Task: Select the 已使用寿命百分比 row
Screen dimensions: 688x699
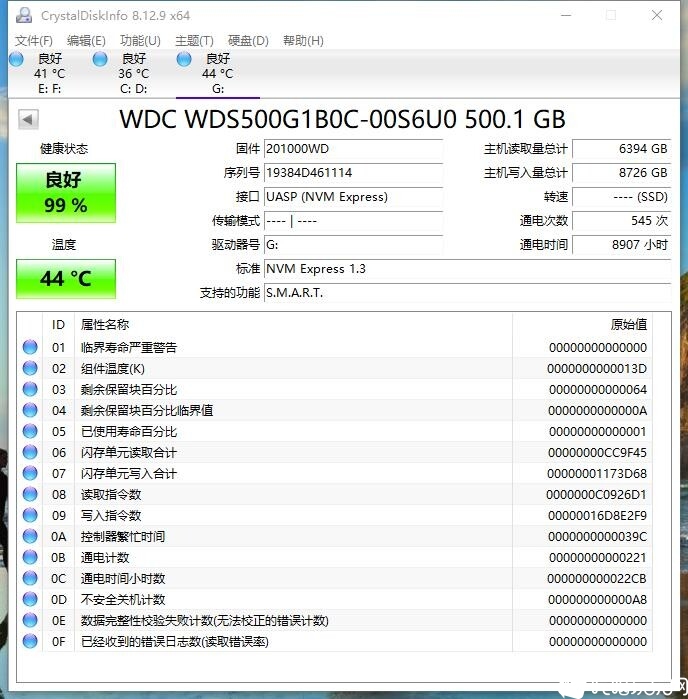Action: [x=334, y=431]
